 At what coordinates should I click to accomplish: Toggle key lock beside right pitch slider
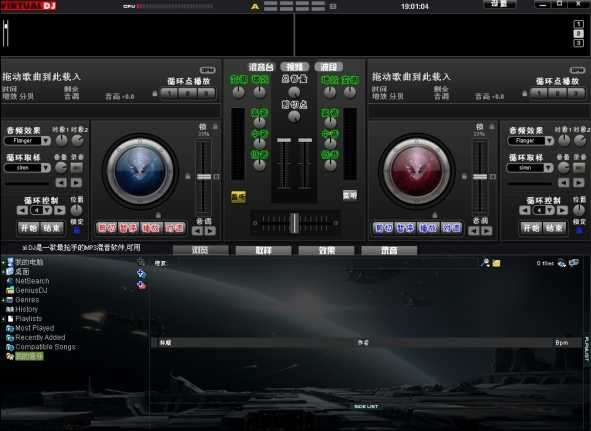(464, 176)
